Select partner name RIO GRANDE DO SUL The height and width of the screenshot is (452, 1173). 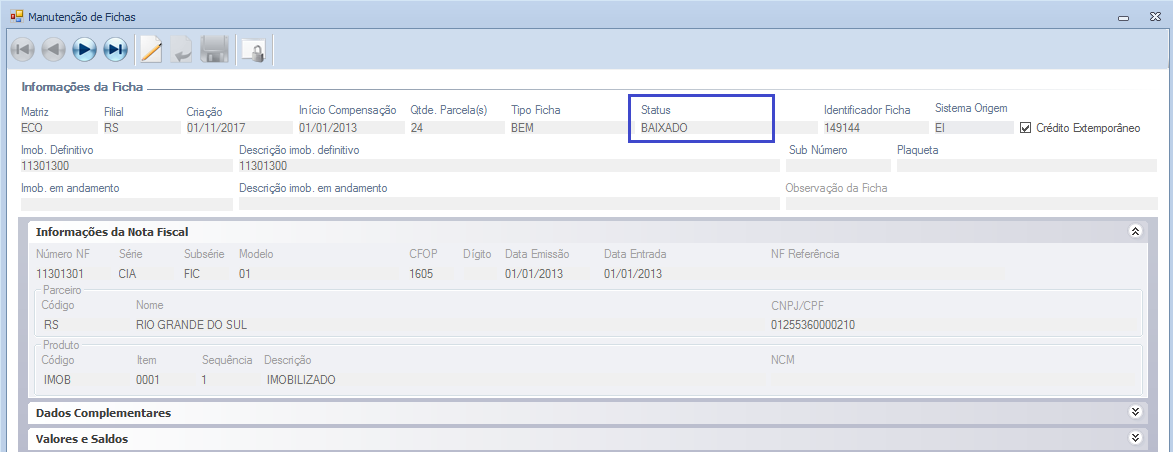pos(192,325)
